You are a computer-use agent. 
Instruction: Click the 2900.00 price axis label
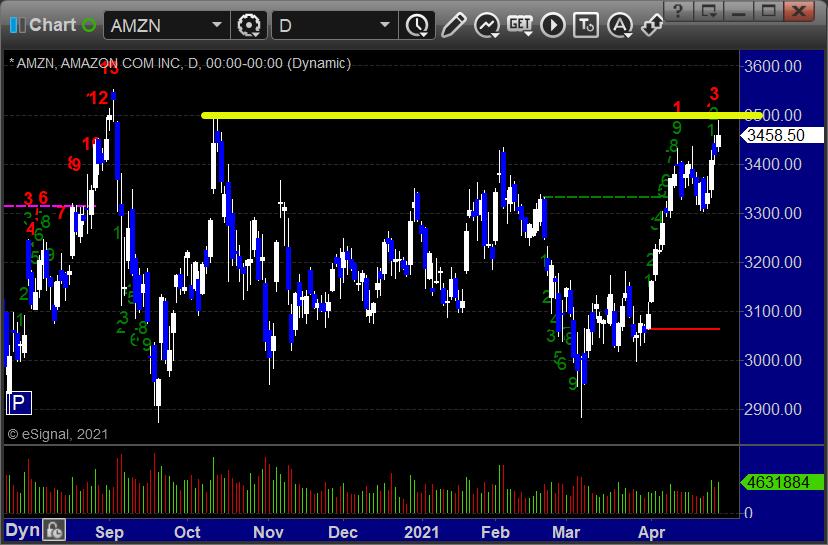[x=773, y=409]
